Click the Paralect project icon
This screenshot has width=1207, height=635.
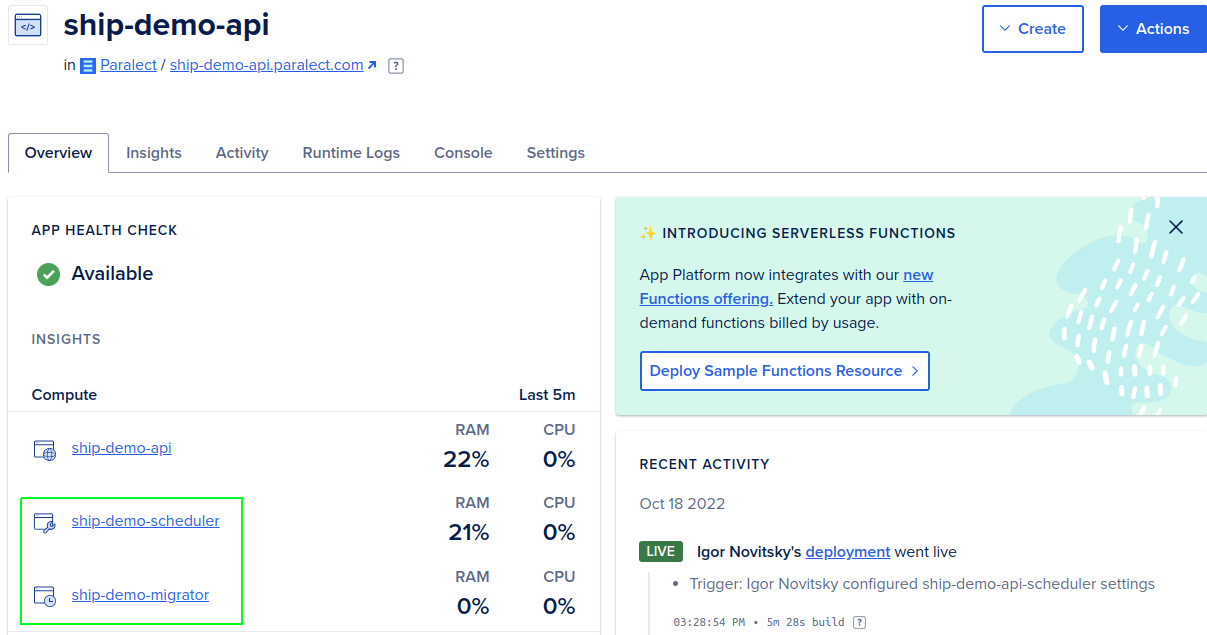pos(88,66)
